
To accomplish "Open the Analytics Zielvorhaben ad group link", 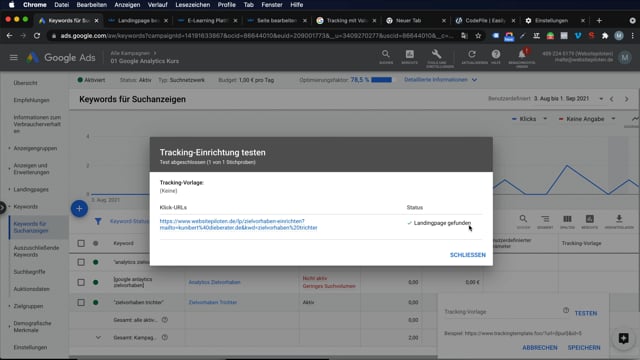I will pos(214,282).
